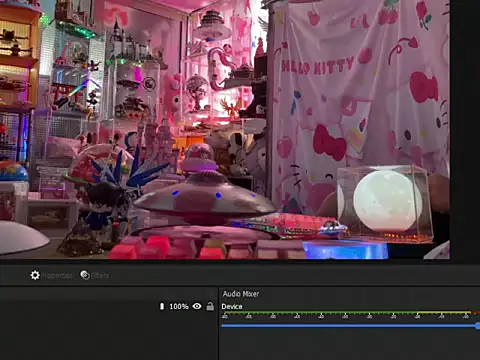Click the 100% battery level label

point(179,306)
